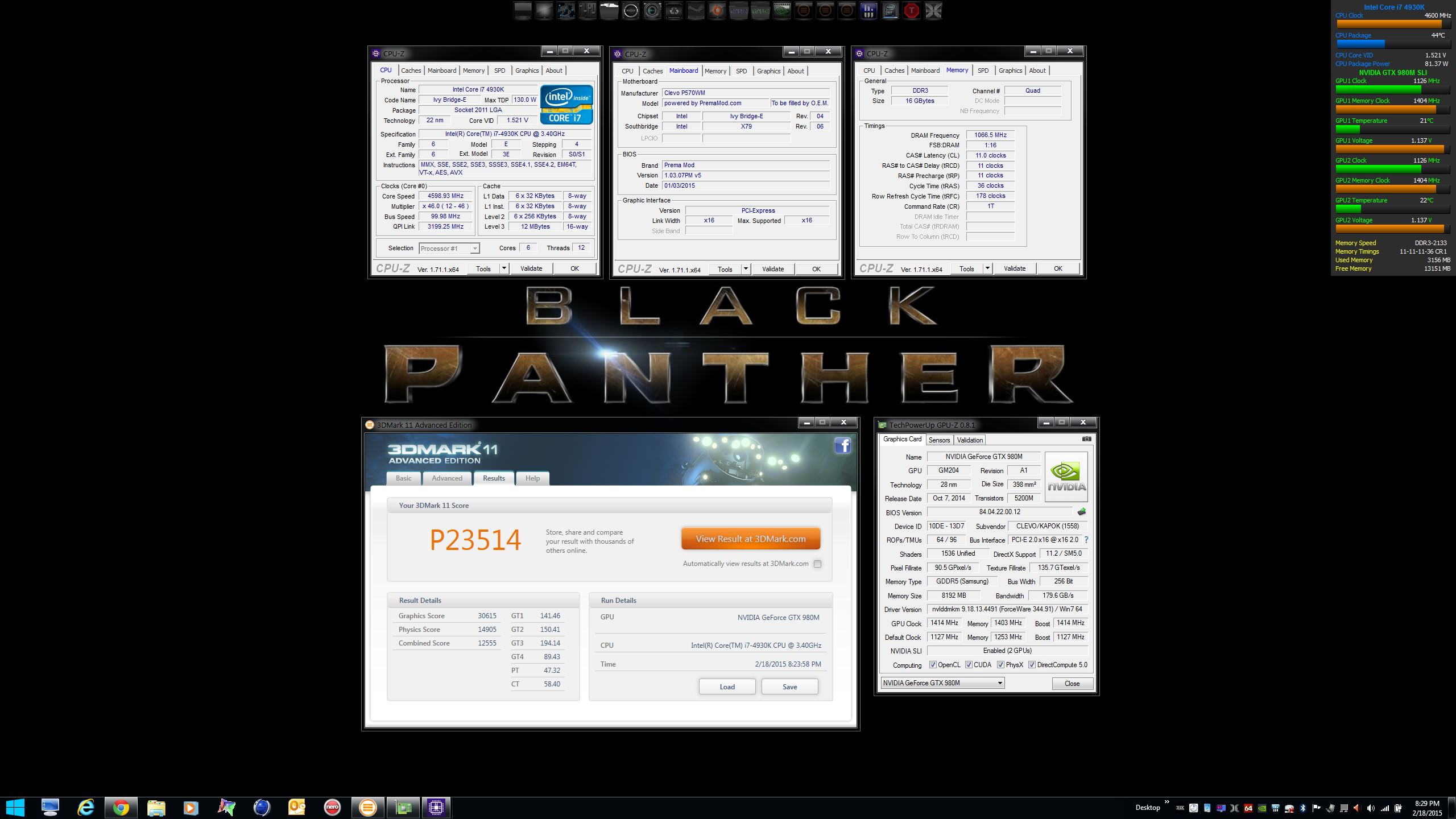
Task: Expand Tools dropdown arrow in CPU tab window
Action: click(x=504, y=268)
